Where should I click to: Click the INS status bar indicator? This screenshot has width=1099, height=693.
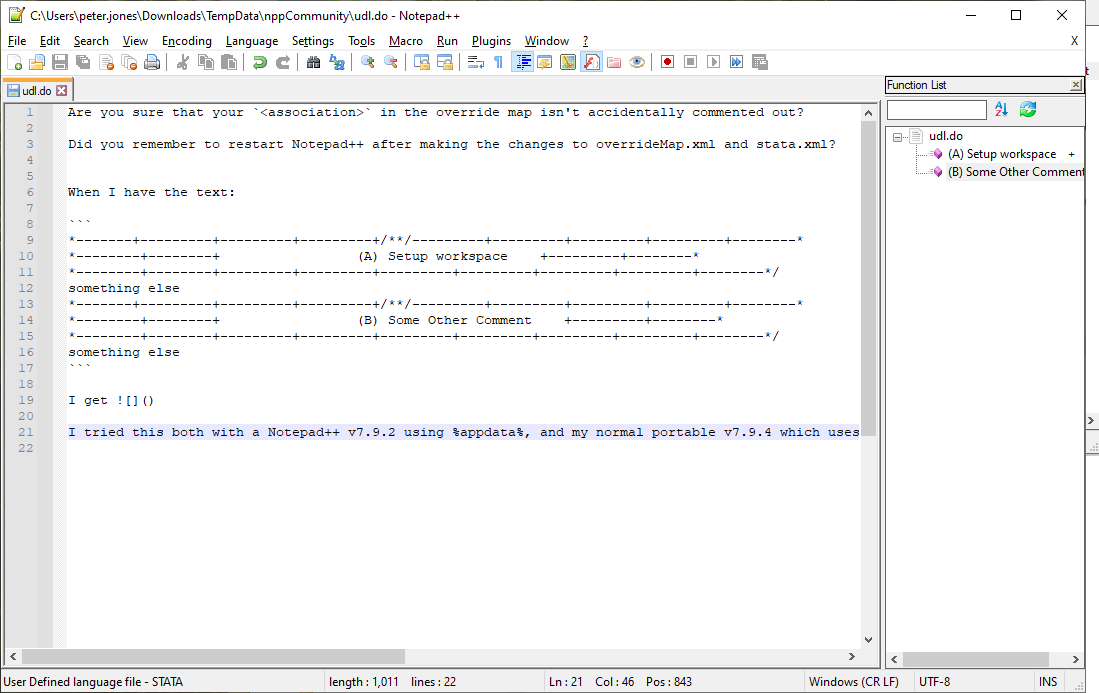point(1048,682)
